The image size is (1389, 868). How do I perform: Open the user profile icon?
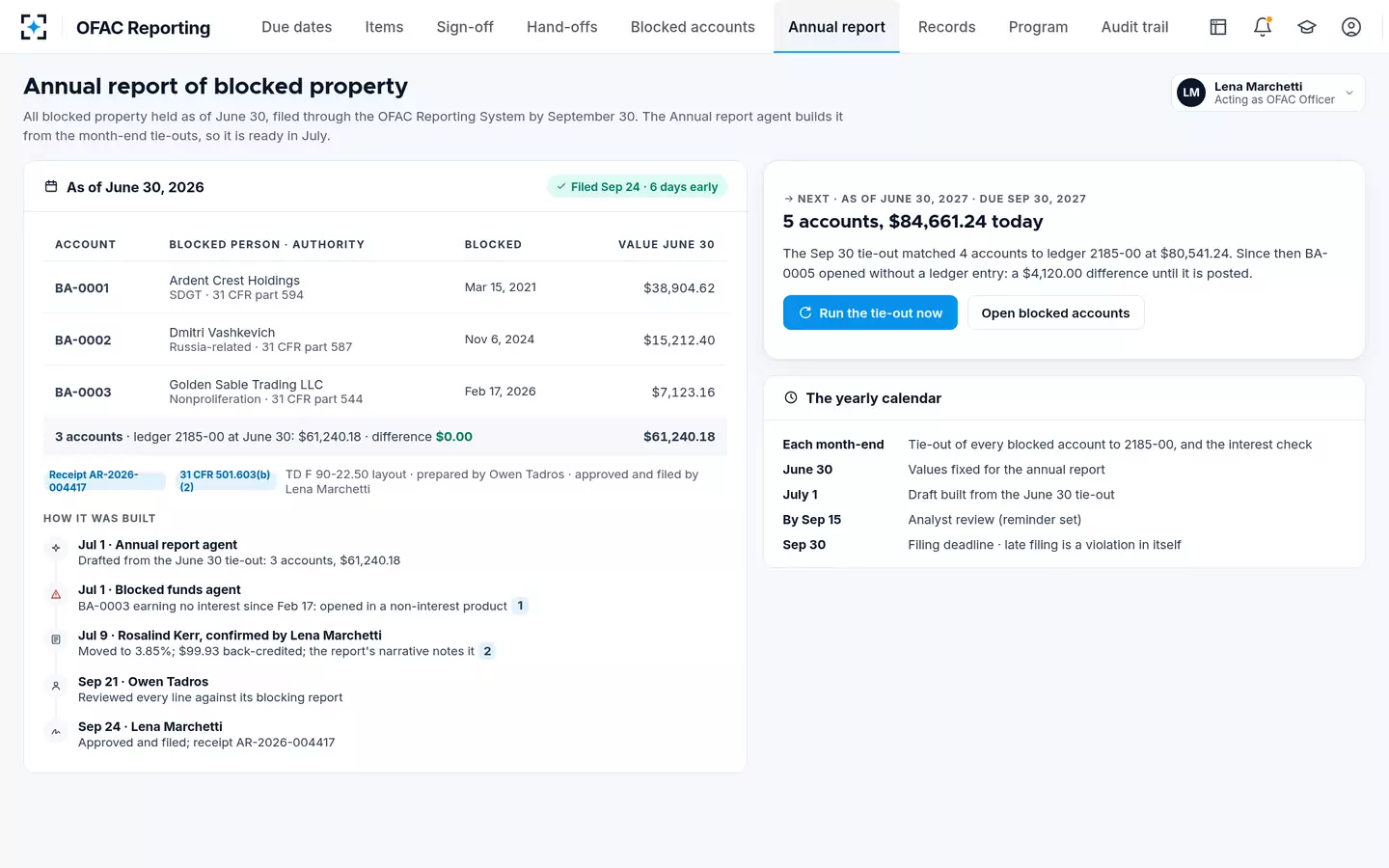pos(1351,27)
